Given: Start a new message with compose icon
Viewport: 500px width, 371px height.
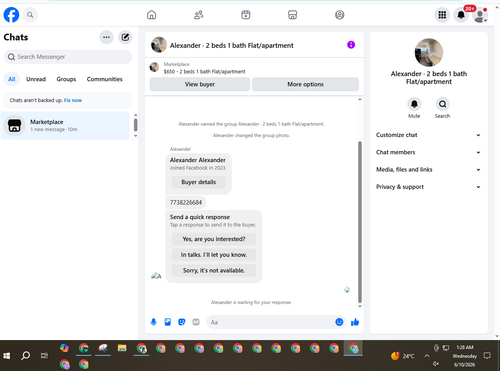Looking at the screenshot, I should point(125,37).
